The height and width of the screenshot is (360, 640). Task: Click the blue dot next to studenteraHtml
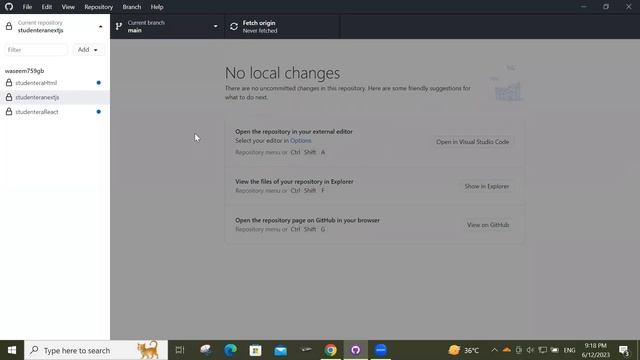(98, 83)
